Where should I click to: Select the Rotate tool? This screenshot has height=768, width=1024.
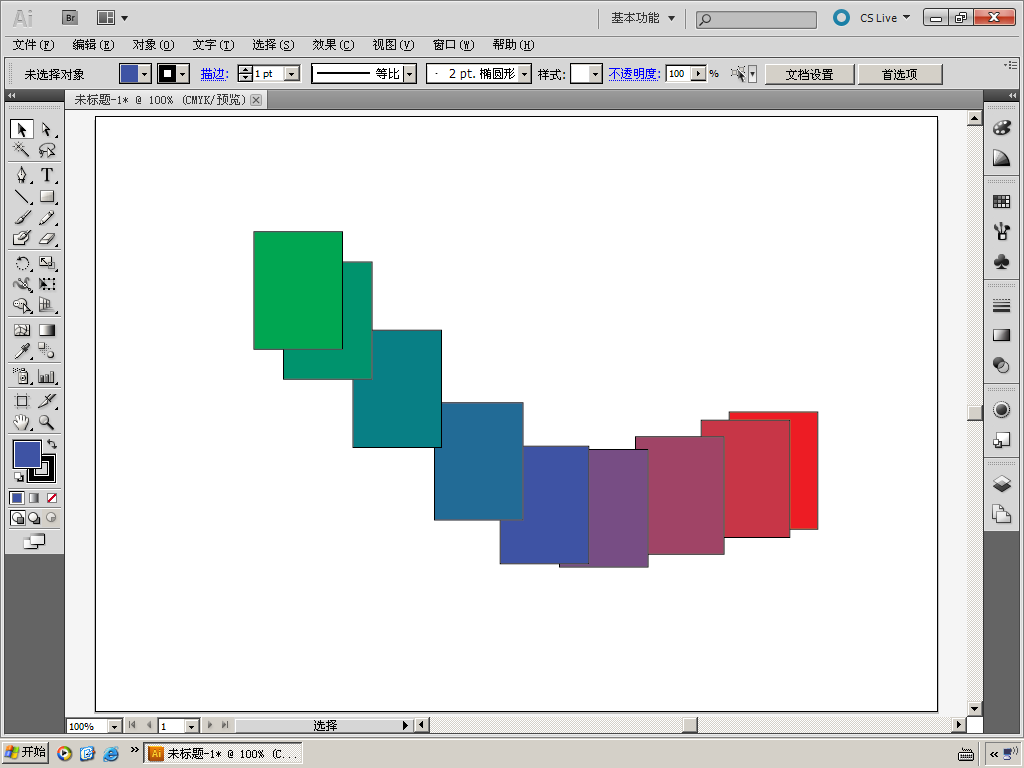(x=21, y=263)
